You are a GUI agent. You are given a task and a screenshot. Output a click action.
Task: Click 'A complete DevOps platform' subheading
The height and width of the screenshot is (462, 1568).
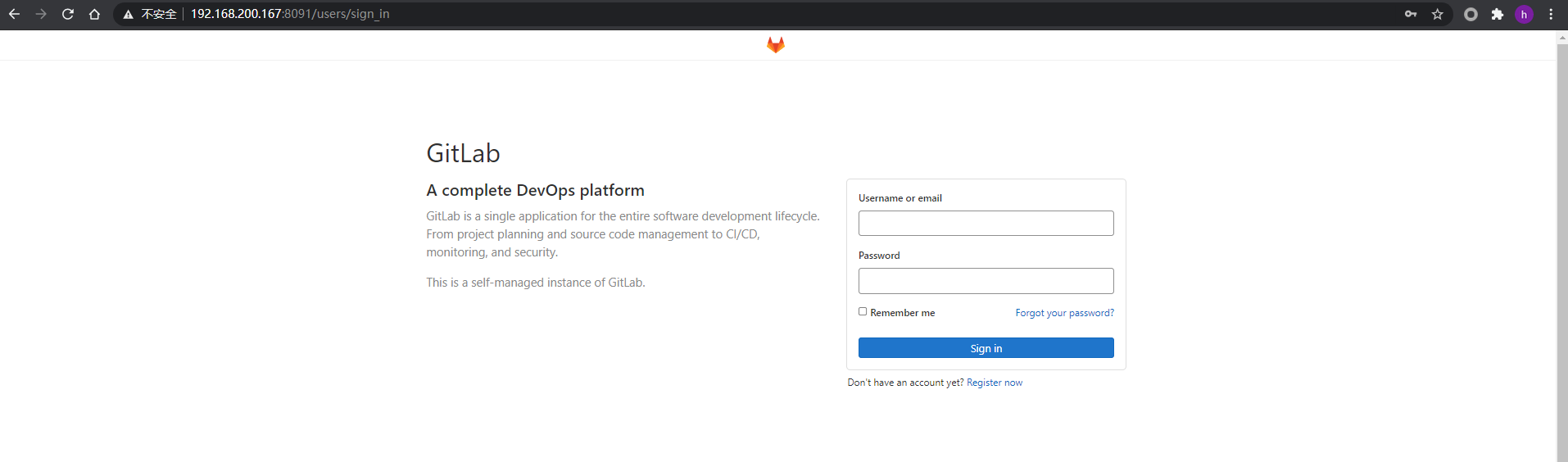[535, 190]
